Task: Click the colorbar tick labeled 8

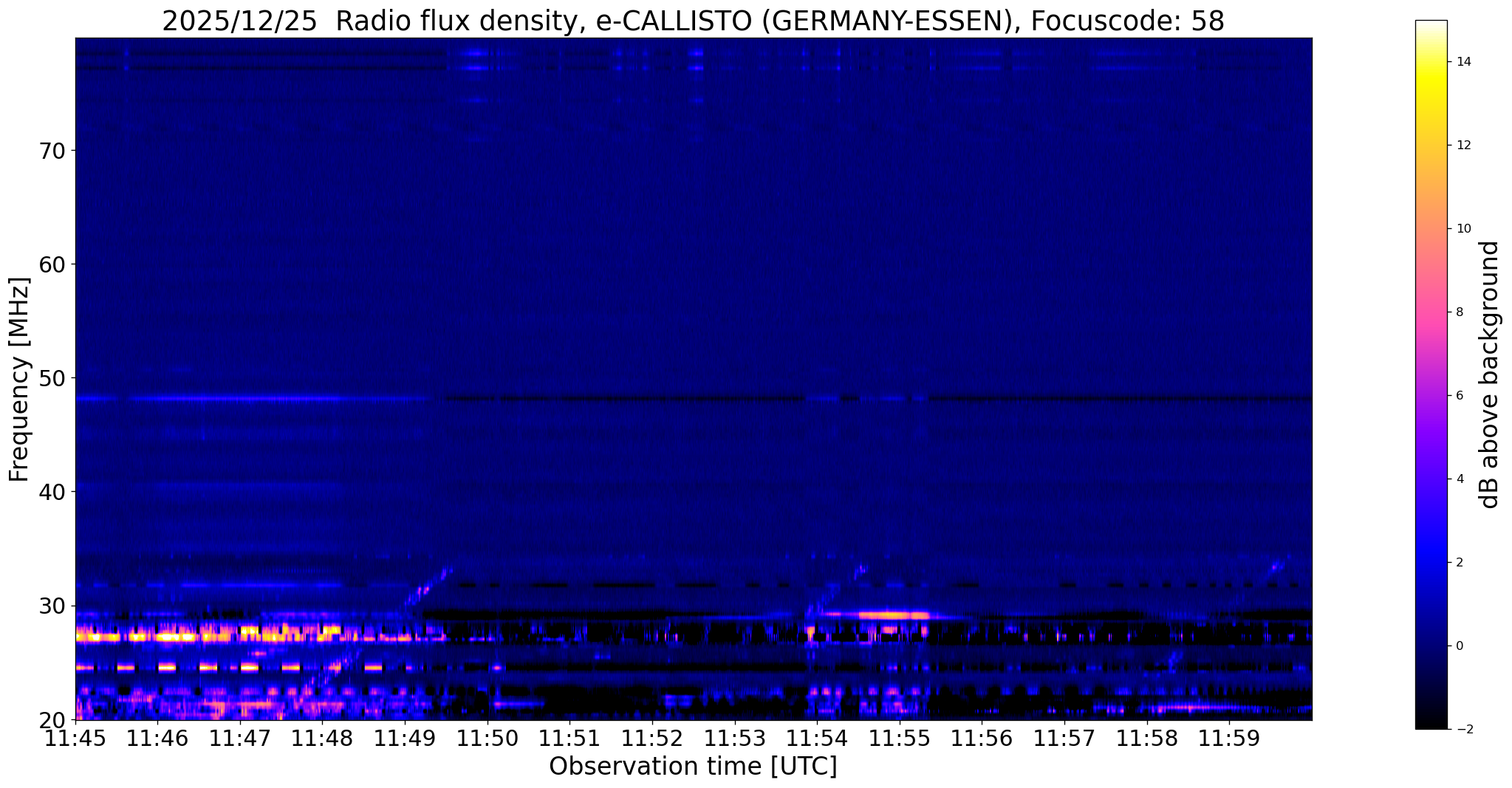Action: [x=1459, y=312]
